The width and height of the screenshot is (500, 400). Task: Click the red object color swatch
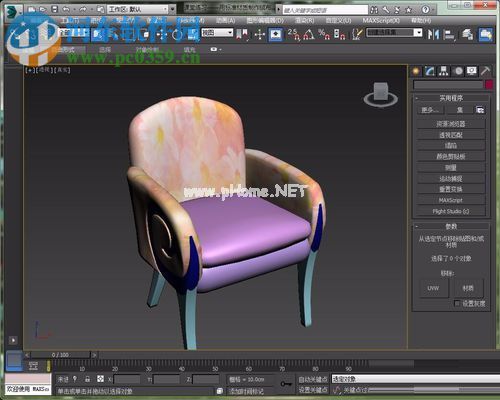(x=489, y=85)
